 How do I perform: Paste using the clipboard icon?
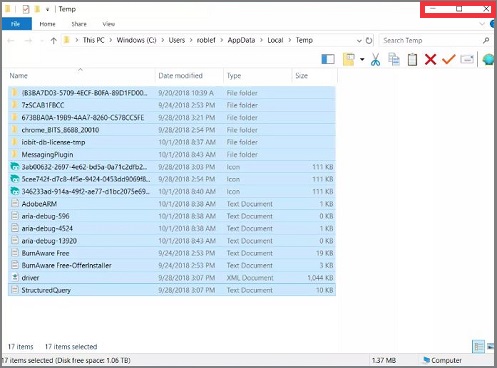click(x=412, y=59)
